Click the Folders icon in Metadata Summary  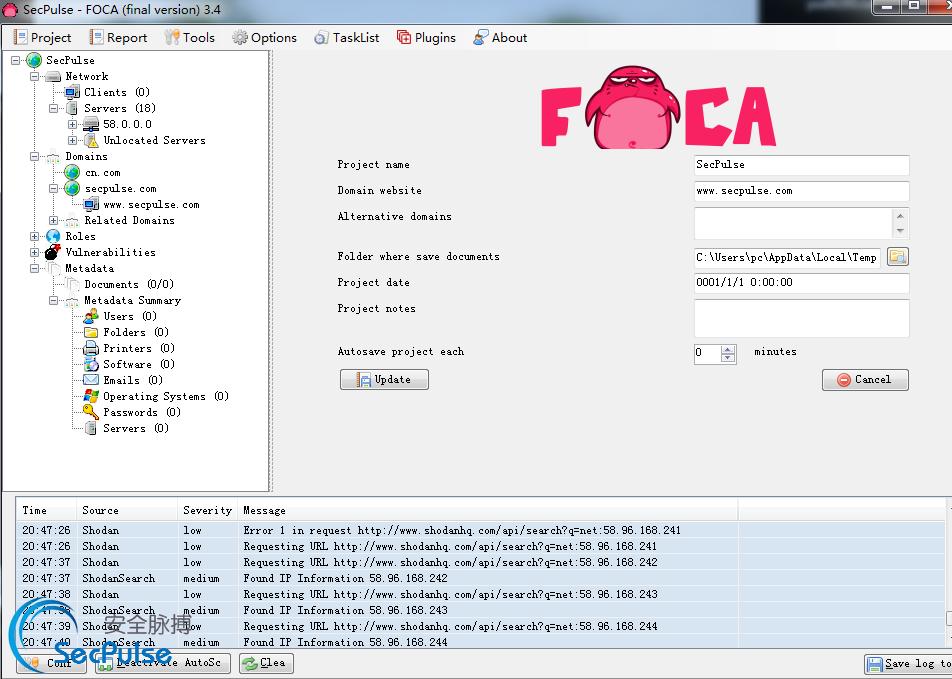pos(91,332)
